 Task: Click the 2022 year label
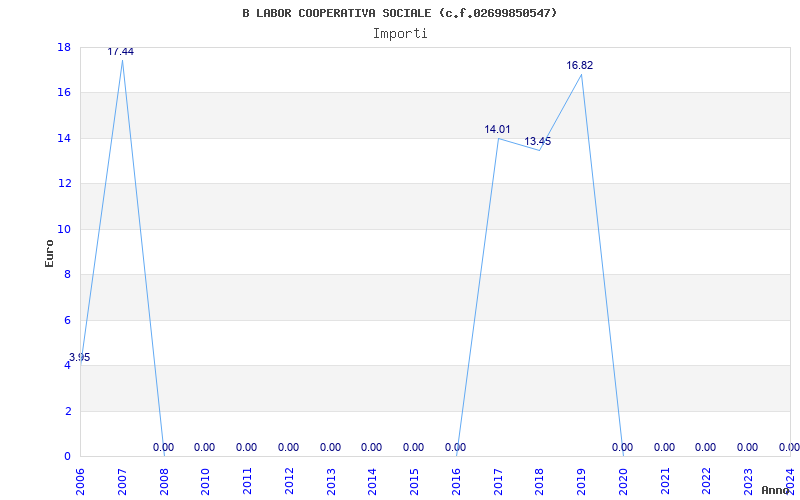tap(707, 482)
